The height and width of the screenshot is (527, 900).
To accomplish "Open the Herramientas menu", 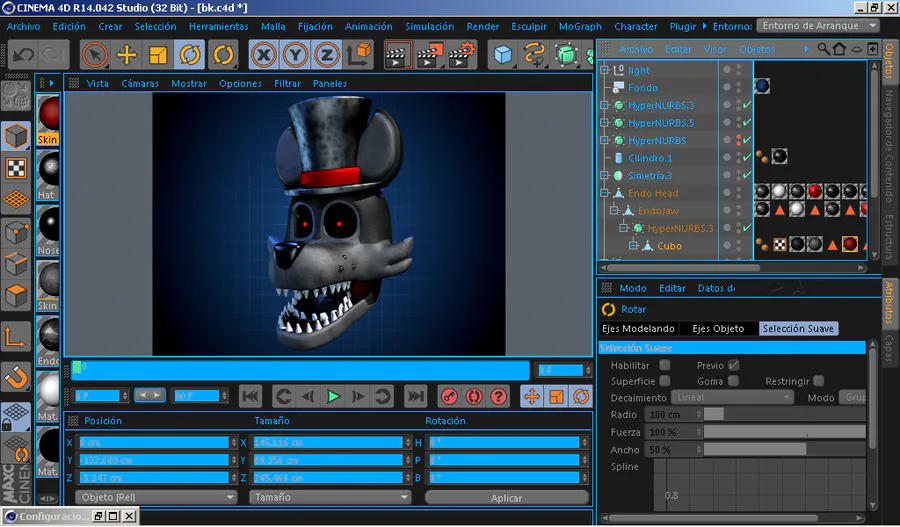I will click(x=219, y=26).
